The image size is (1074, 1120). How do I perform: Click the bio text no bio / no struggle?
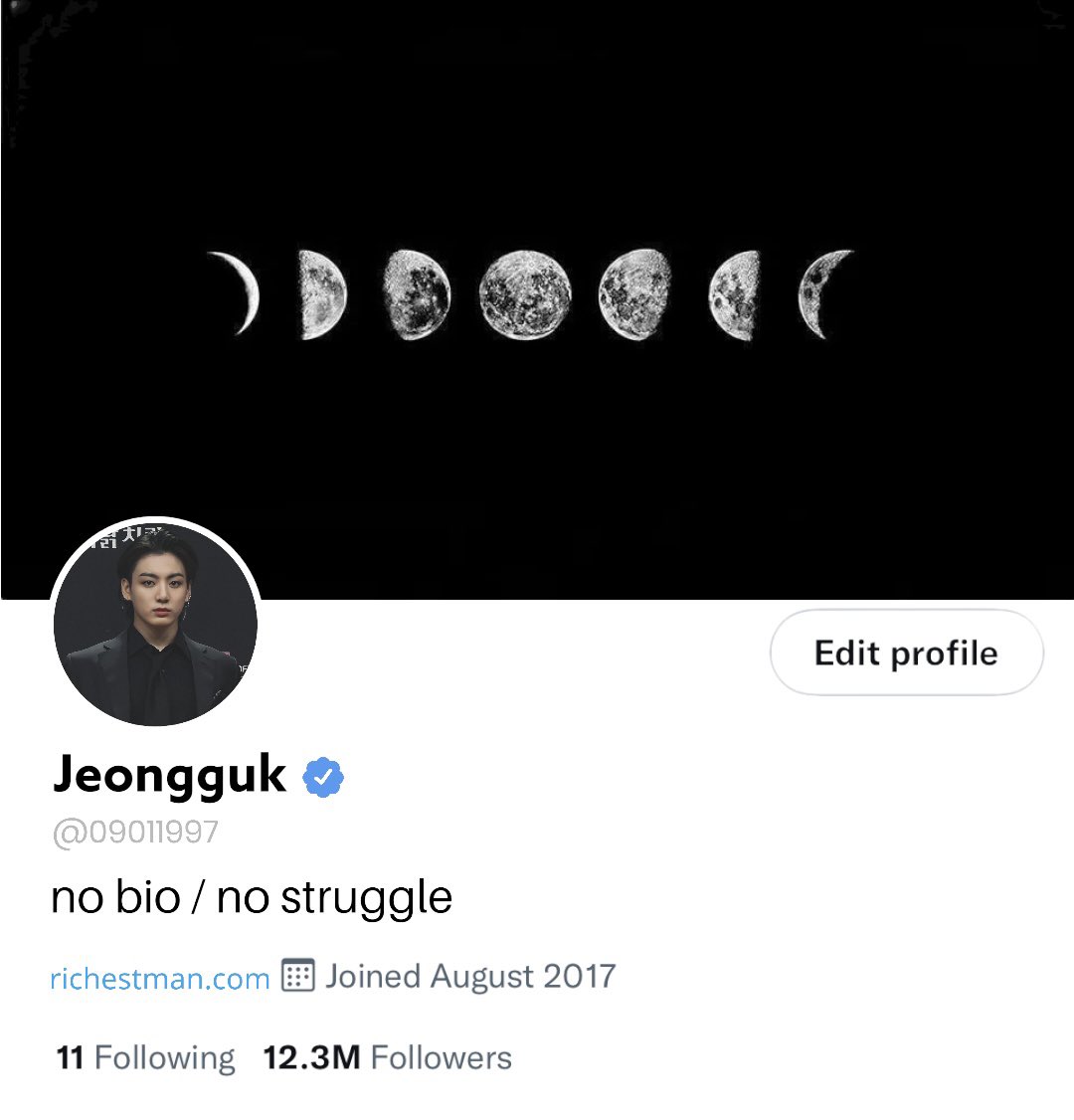(252, 898)
